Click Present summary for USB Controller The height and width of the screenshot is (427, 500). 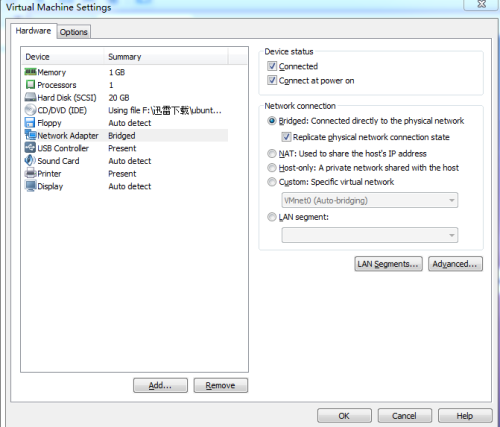122,148
